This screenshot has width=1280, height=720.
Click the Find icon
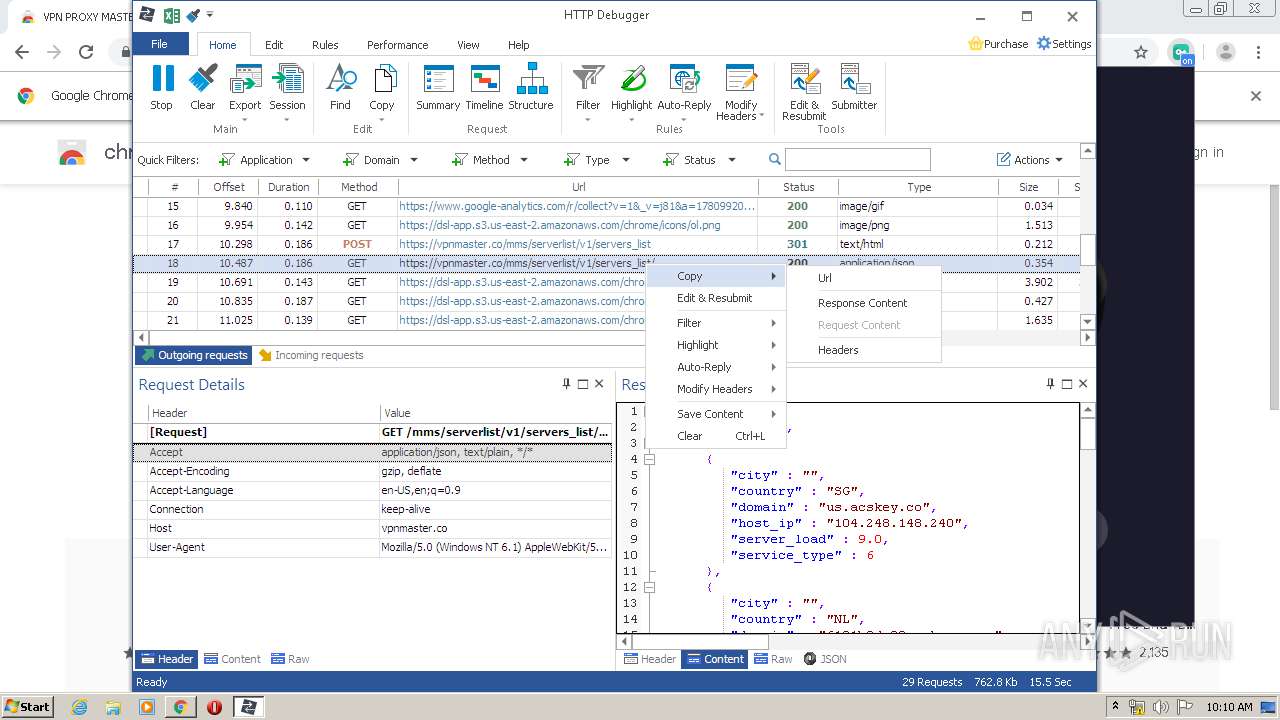click(x=341, y=87)
